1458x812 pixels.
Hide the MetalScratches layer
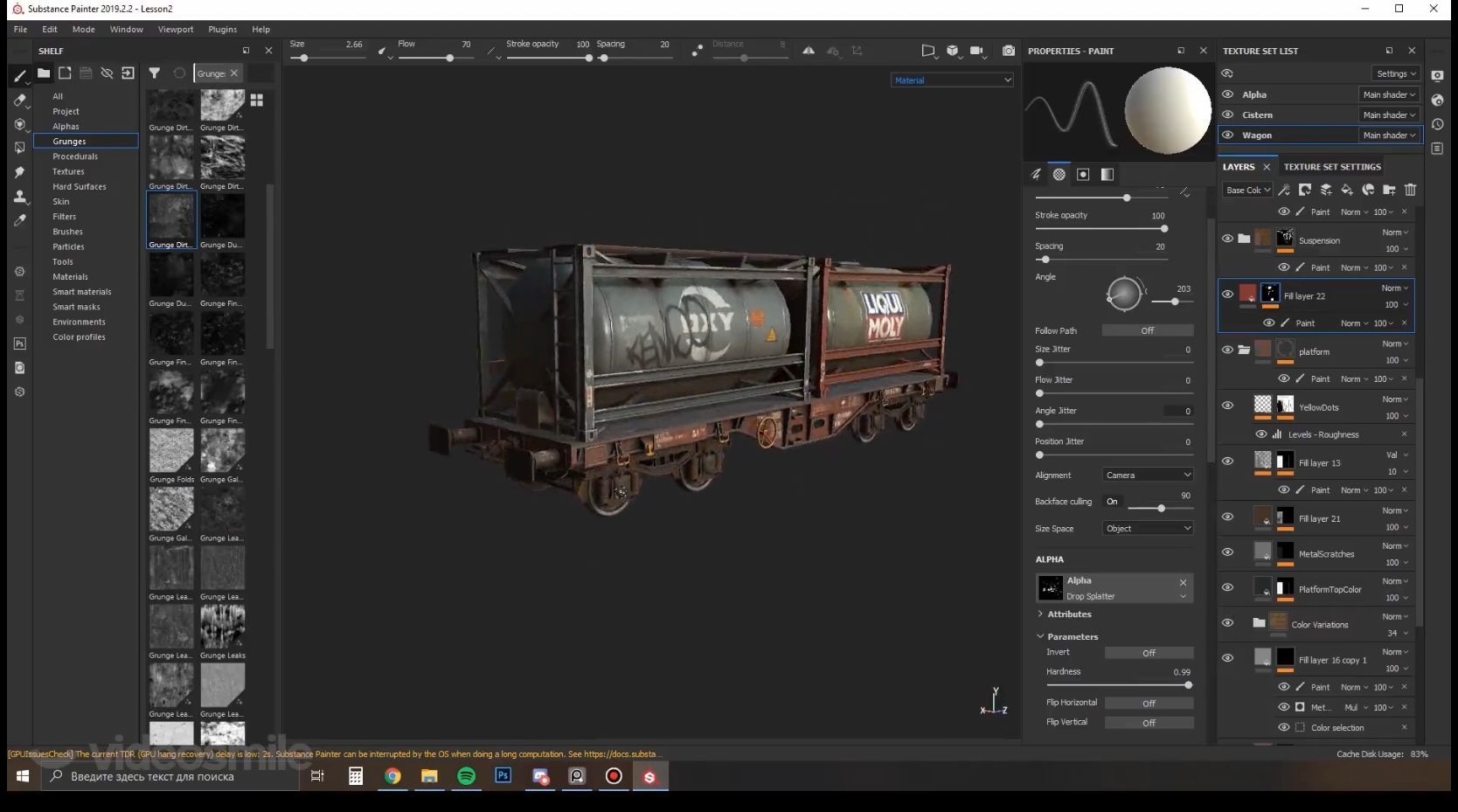coord(1228,552)
